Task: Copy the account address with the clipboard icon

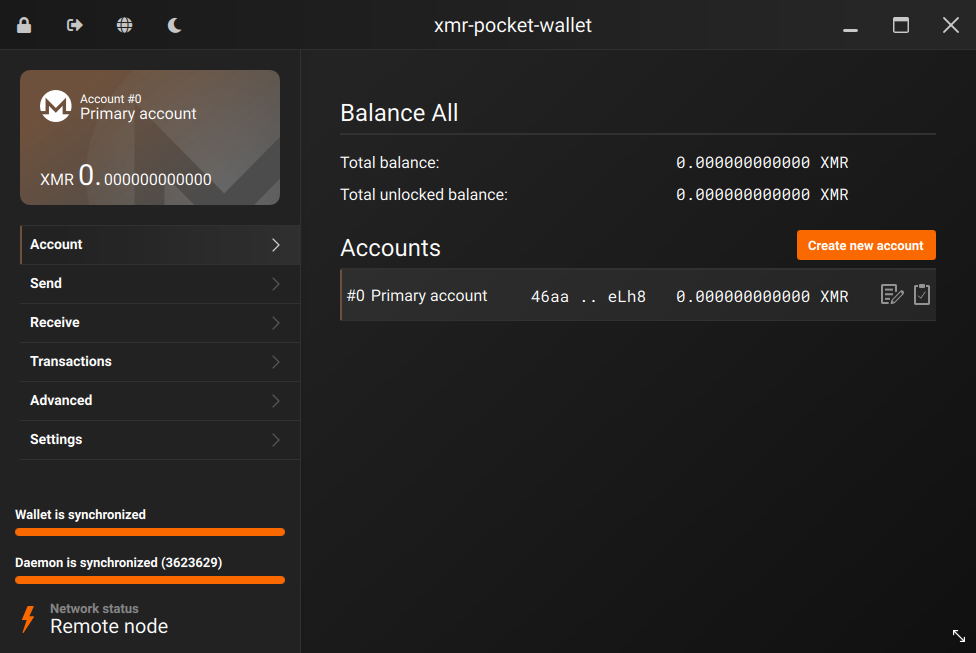Action: 921,294
